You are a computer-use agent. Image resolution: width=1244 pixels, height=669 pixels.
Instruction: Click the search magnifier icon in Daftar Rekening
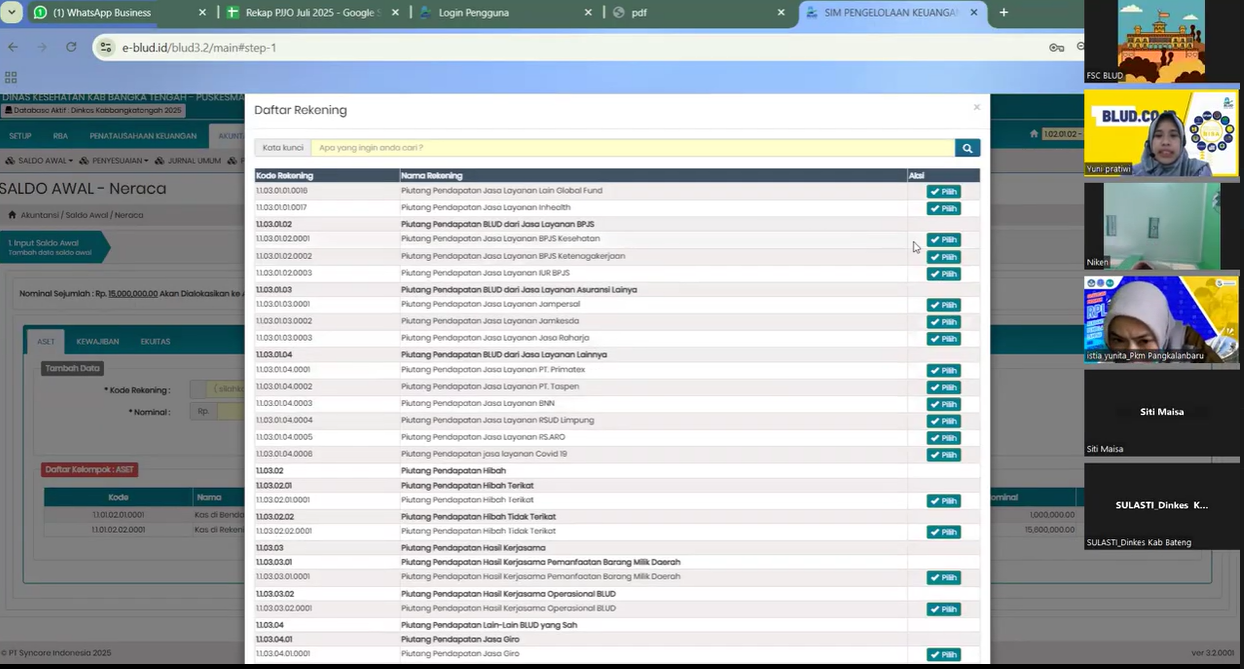[967, 148]
